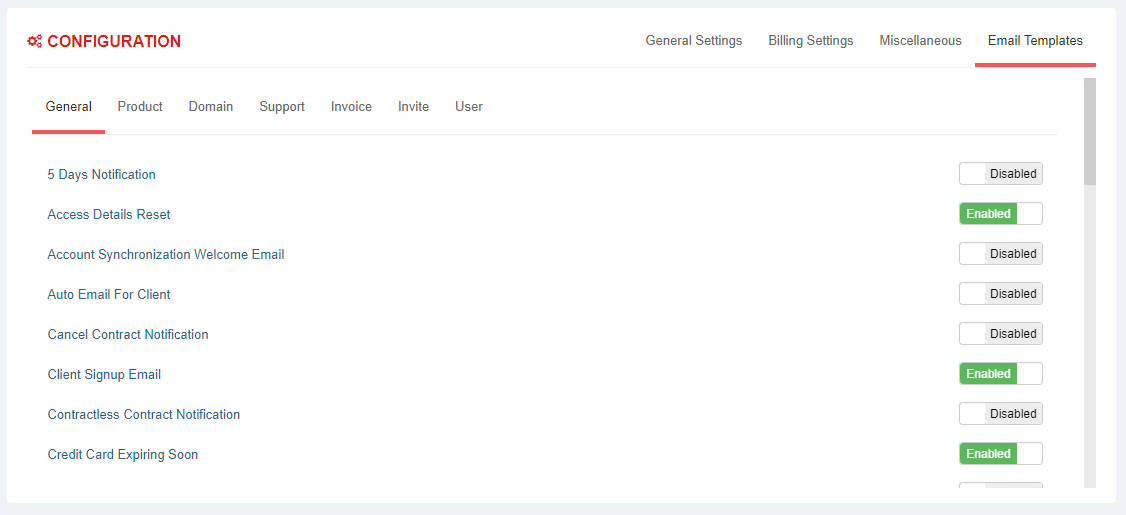Viewport: 1126px width, 515px height.
Task: Disable the Access Details Reset toggle
Action: point(1001,214)
